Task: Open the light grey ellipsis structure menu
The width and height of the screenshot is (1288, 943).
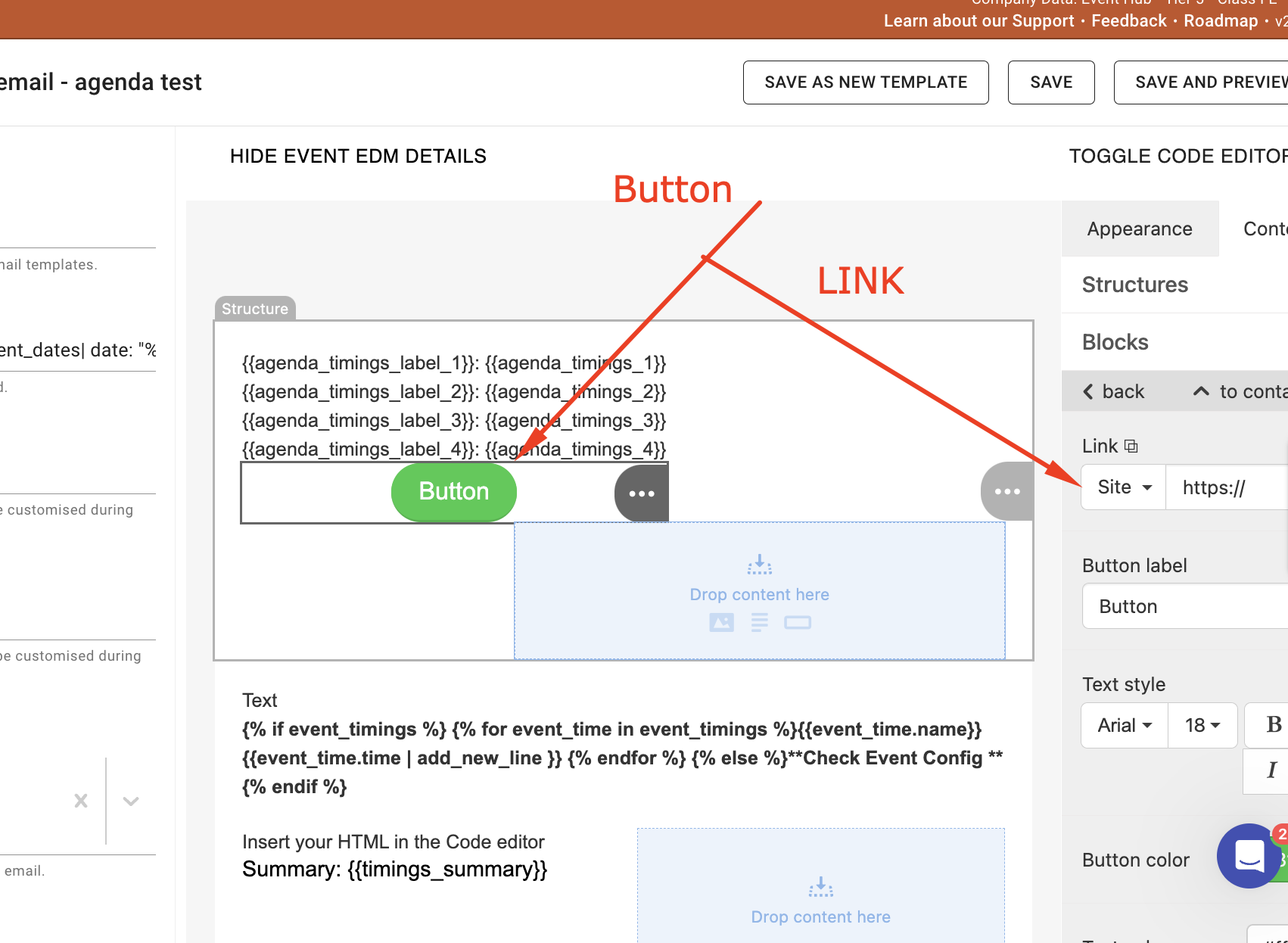Action: pyautogui.click(x=1007, y=491)
